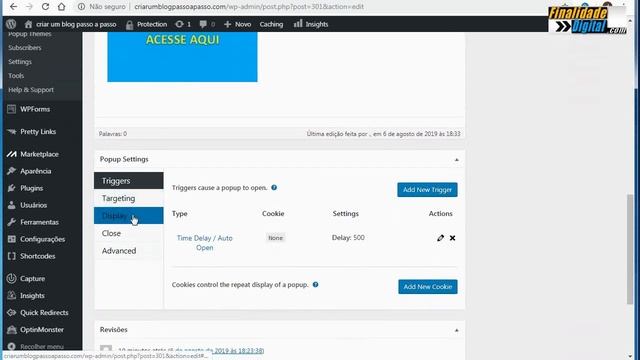
Task: Select the Display tab
Action: coord(129,216)
